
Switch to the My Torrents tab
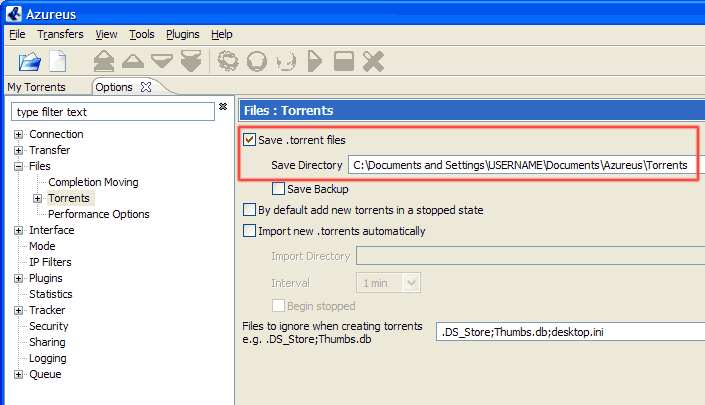click(x=36, y=87)
